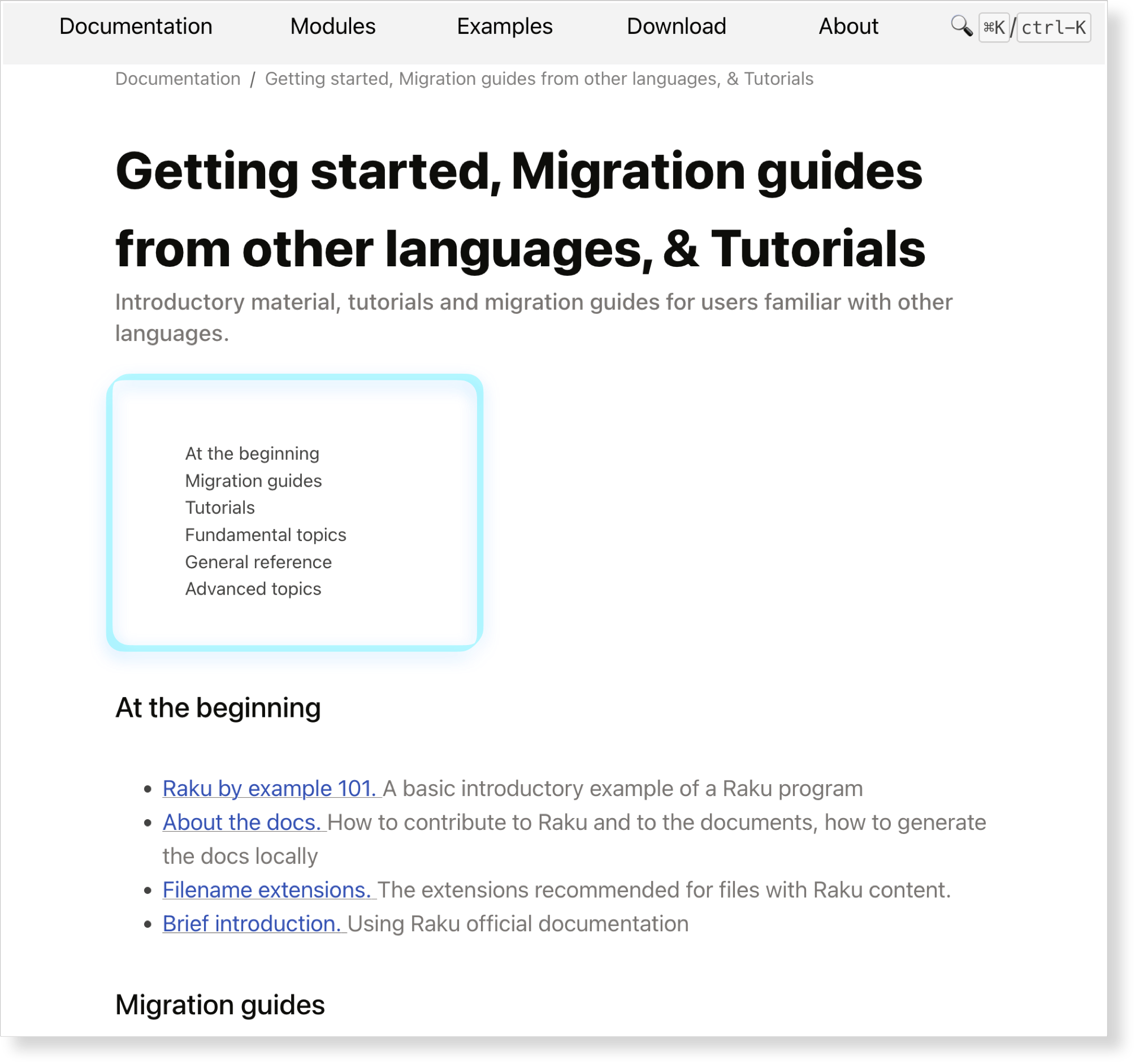1135x1064 pixels.
Task: Click 'A basic introductory example' description text
Action: click(x=623, y=789)
